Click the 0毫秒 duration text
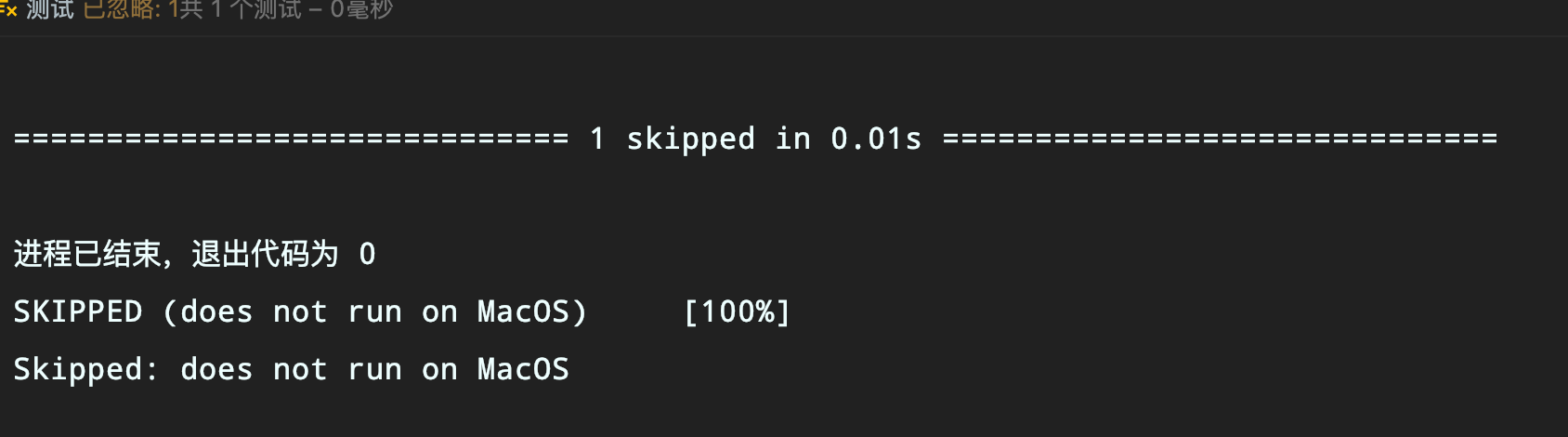 361,9
